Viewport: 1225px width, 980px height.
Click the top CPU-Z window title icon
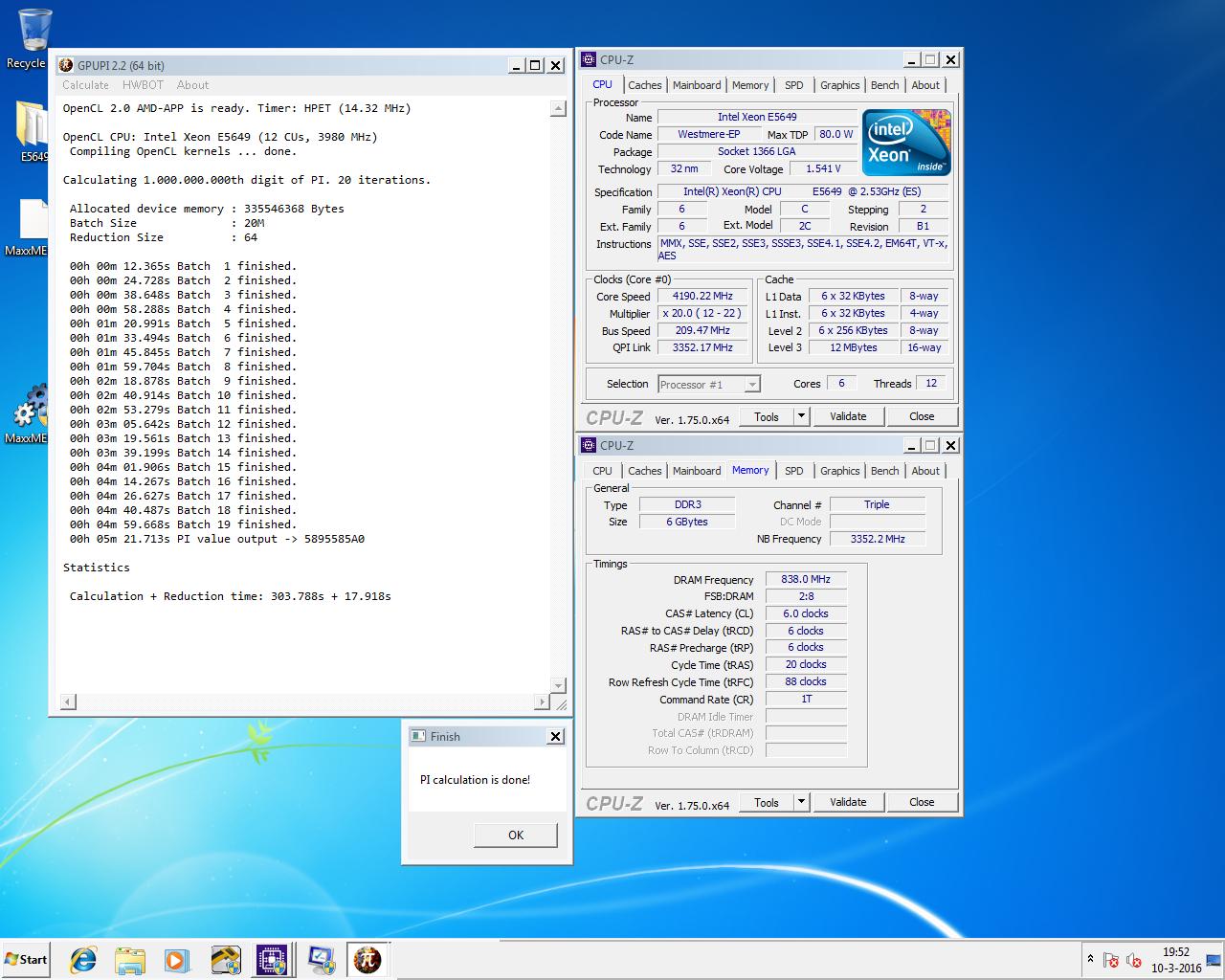[x=589, y=59]
